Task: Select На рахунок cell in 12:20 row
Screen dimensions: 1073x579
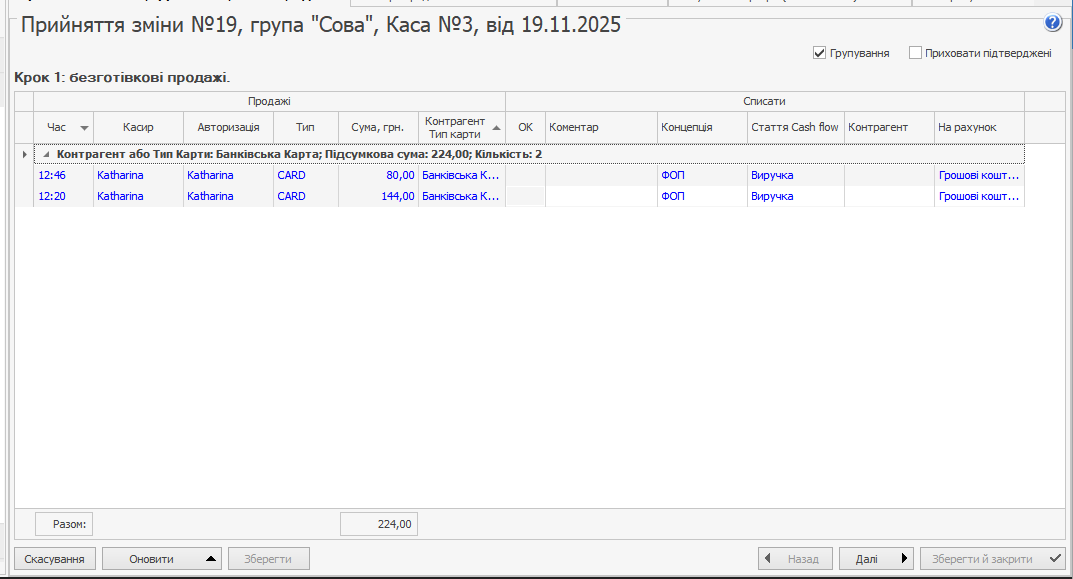Action: point(979,196)
